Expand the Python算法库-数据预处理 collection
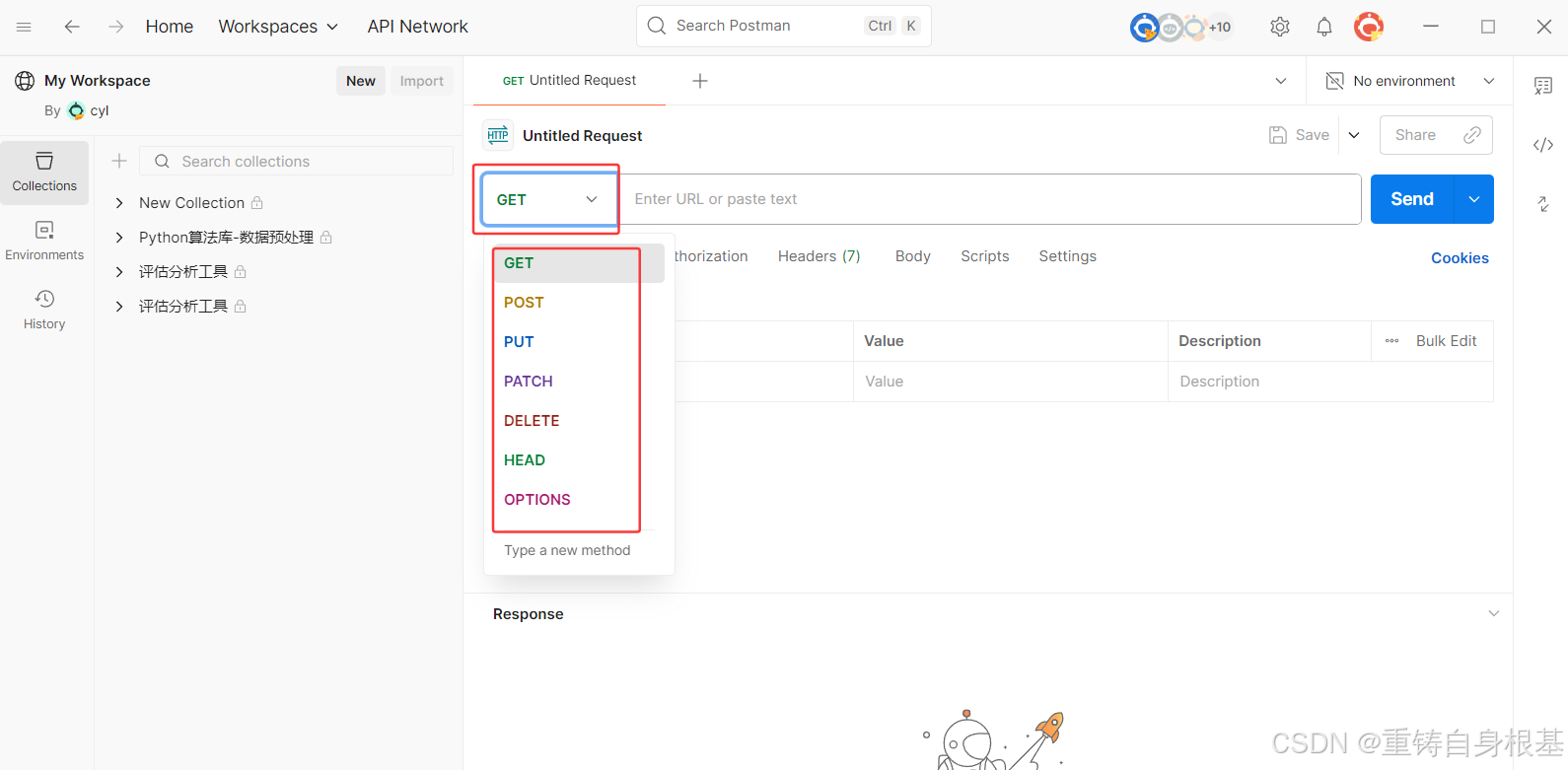Screen dimensions: 1568x770 click(x=119, y=238)
